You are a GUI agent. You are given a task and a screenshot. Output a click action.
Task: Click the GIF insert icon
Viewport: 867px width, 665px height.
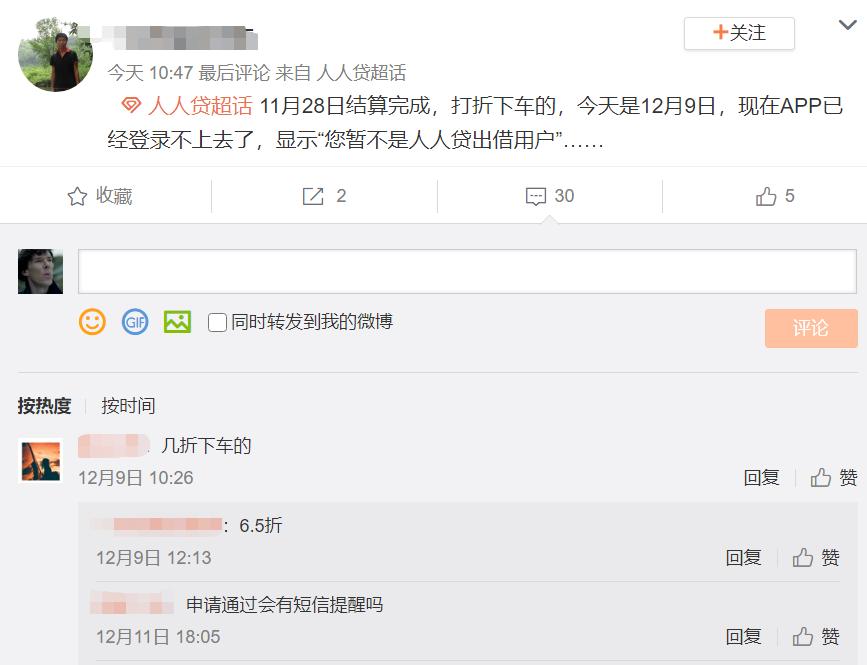(x=134, y=322)
